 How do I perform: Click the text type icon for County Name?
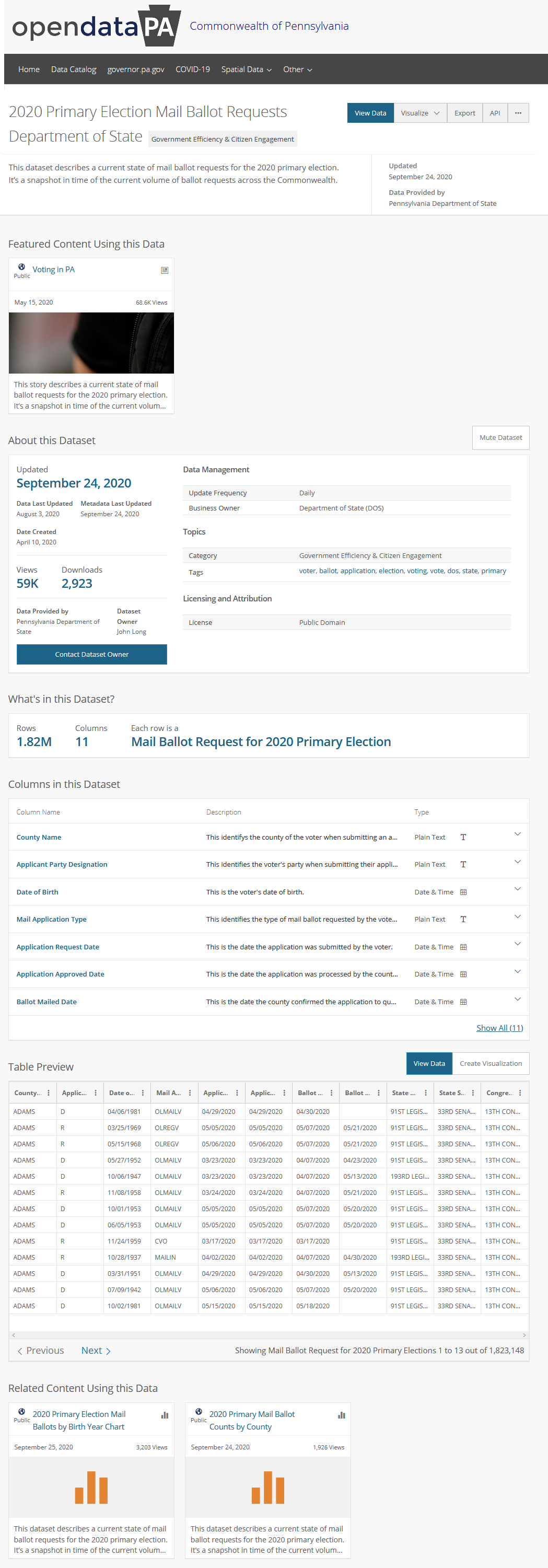coord(463,838)
